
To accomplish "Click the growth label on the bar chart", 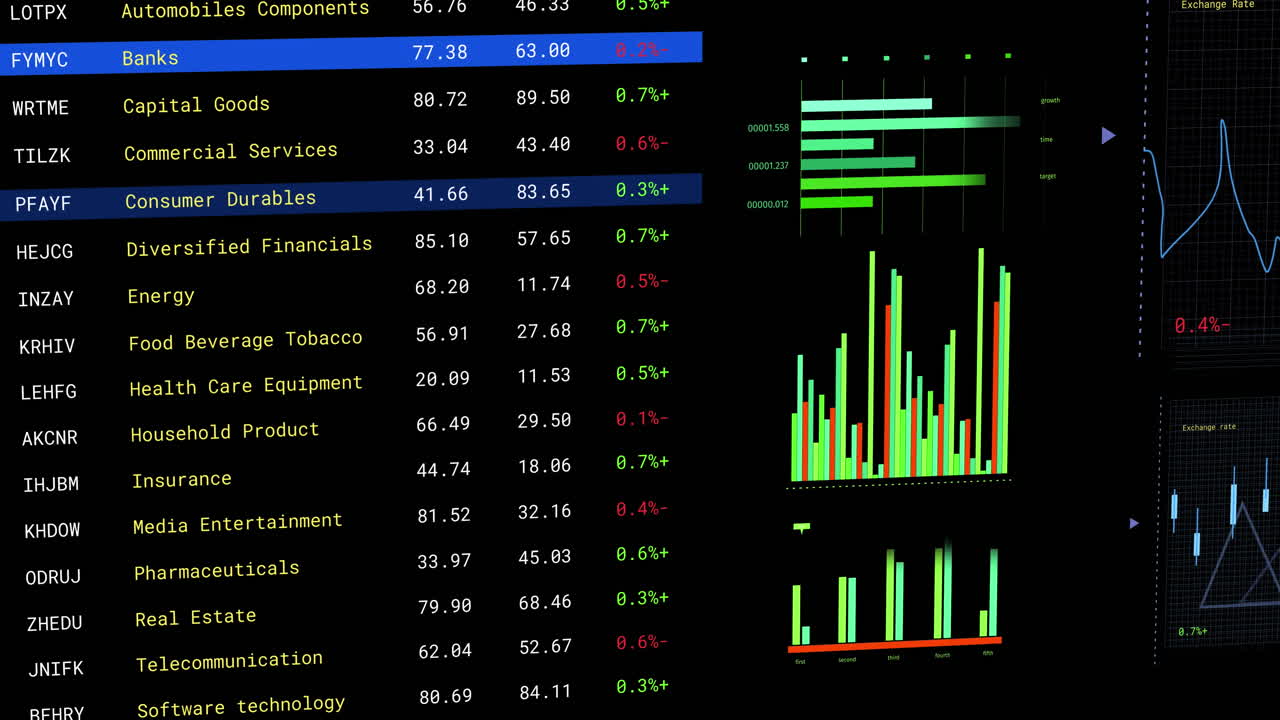I will 1050,100.
